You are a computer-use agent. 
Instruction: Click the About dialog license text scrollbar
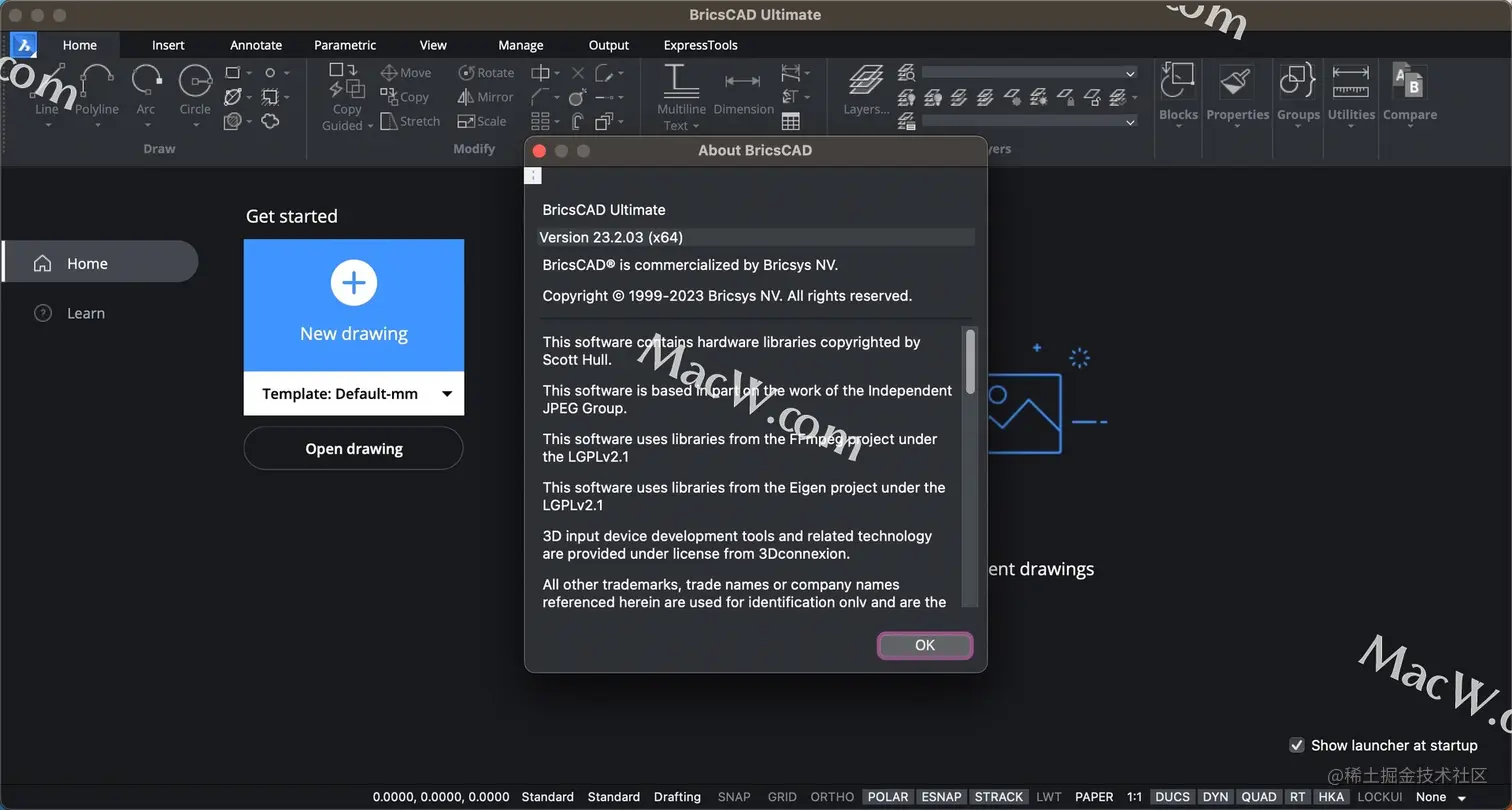tap(969, 361)
